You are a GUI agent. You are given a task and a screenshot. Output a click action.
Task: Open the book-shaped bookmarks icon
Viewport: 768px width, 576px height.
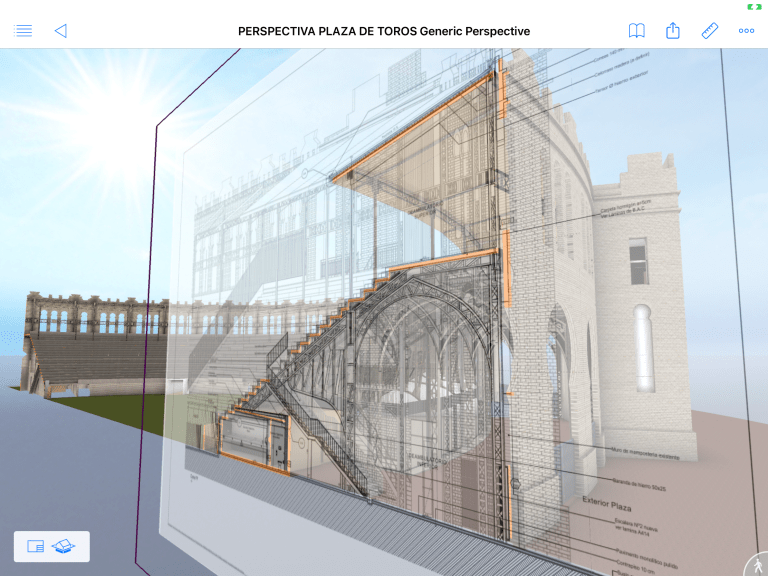[x=636, y=31]
